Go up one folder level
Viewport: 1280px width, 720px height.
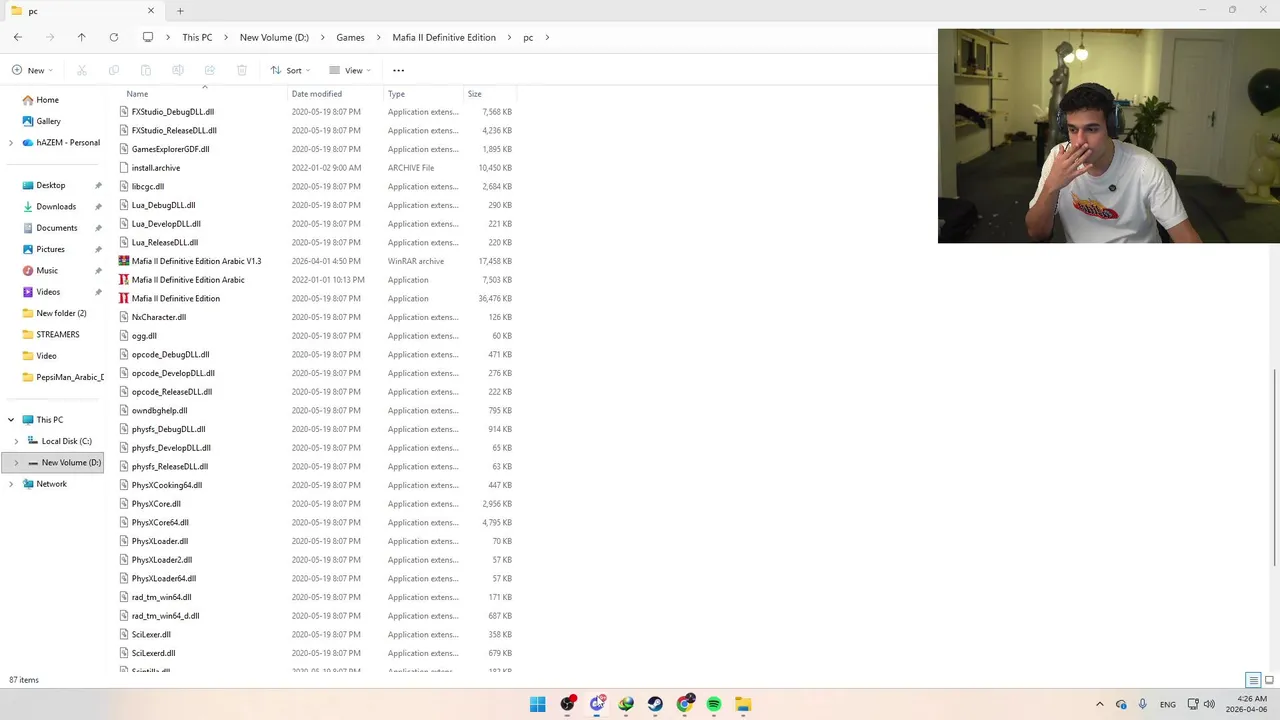tap(82, 37)
